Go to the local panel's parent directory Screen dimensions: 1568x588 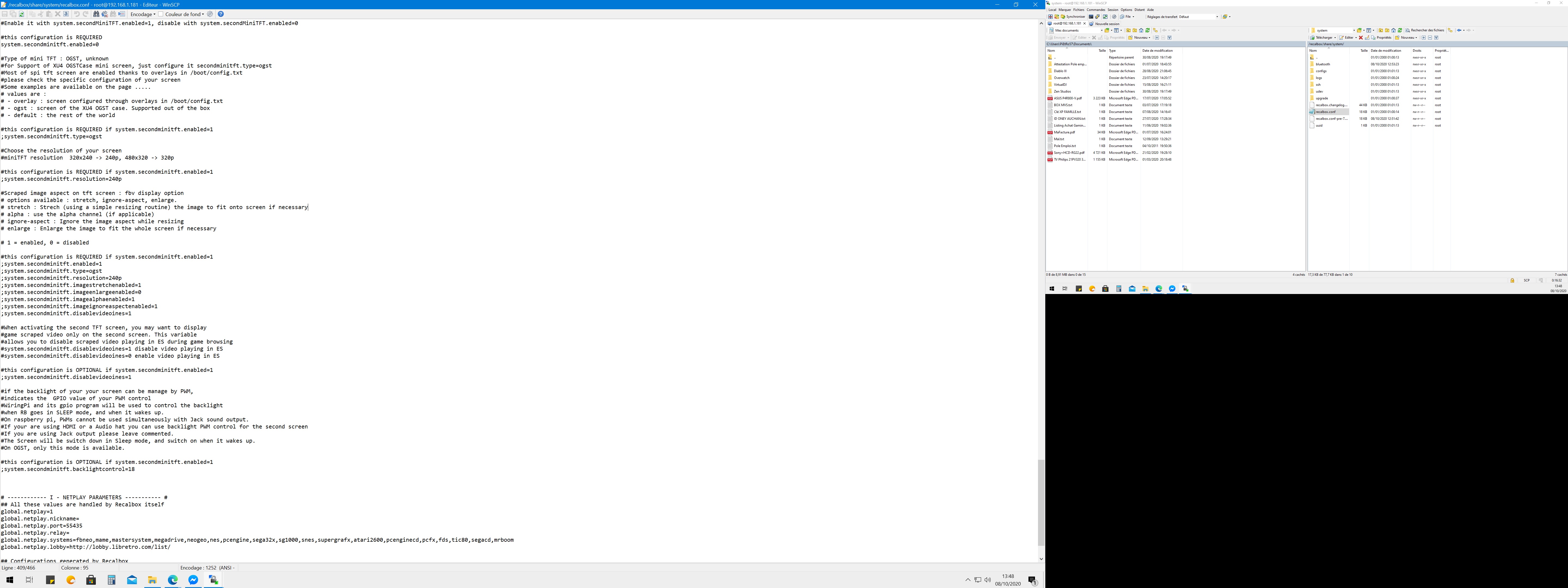1129,30
